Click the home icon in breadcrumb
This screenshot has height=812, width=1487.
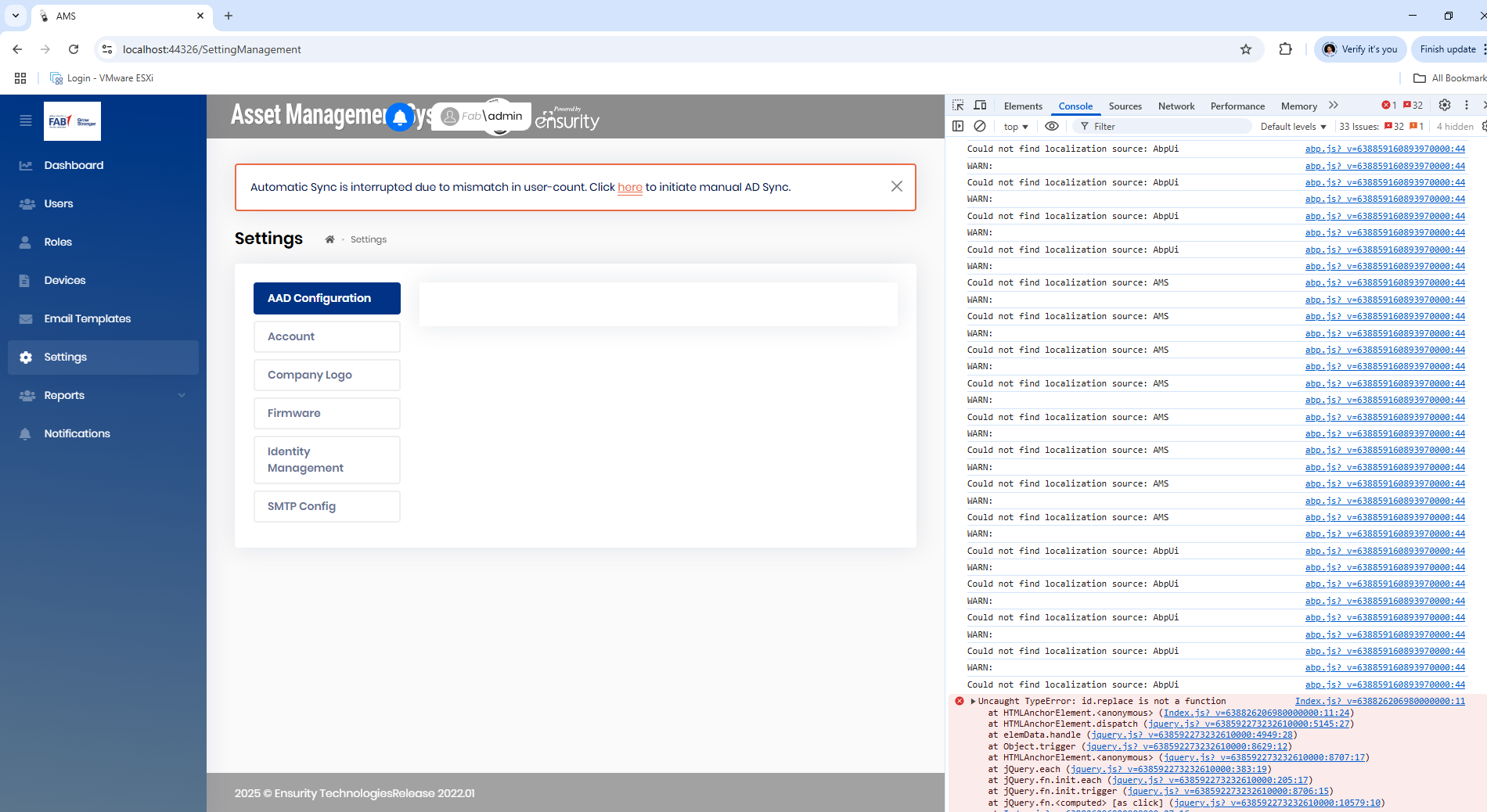[329, 239]
